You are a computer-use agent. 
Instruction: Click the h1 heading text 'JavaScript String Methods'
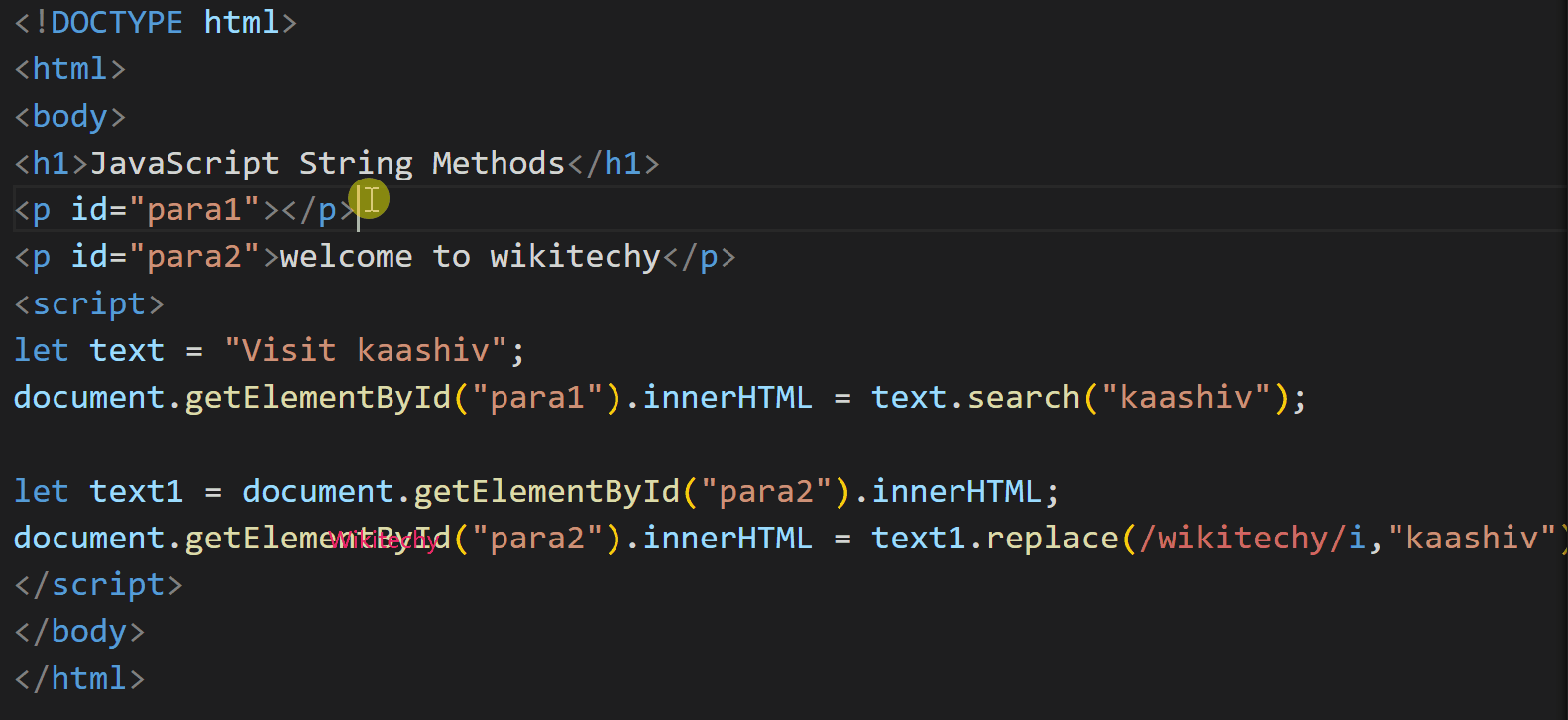[x=327, y=163]
